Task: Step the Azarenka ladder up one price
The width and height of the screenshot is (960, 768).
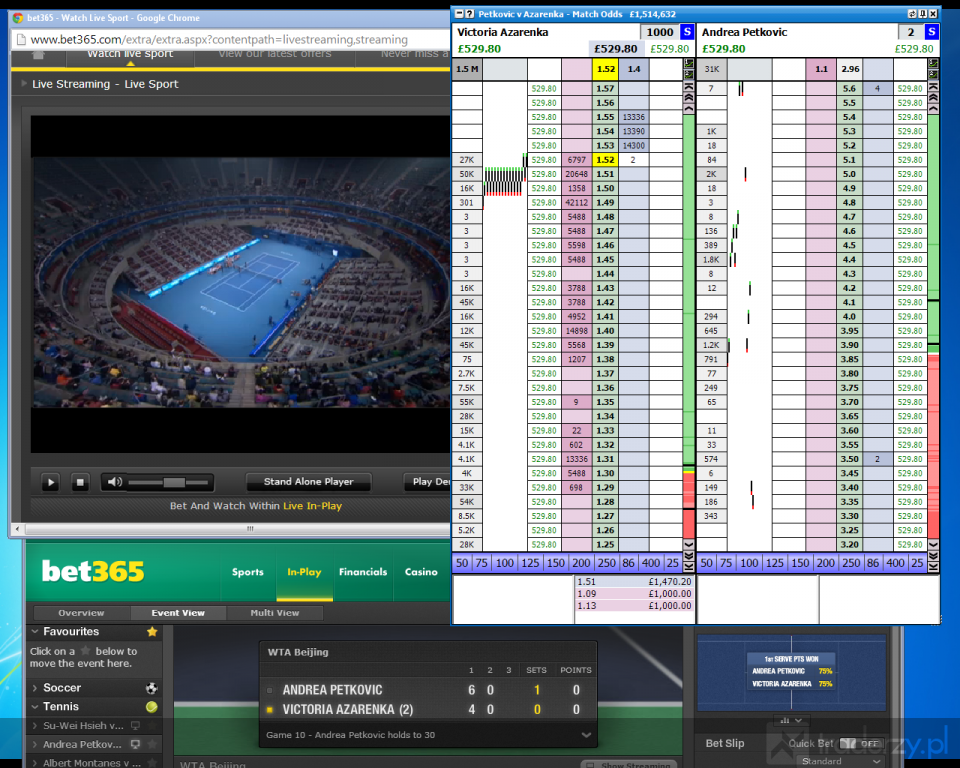Action: click(689, 108)
